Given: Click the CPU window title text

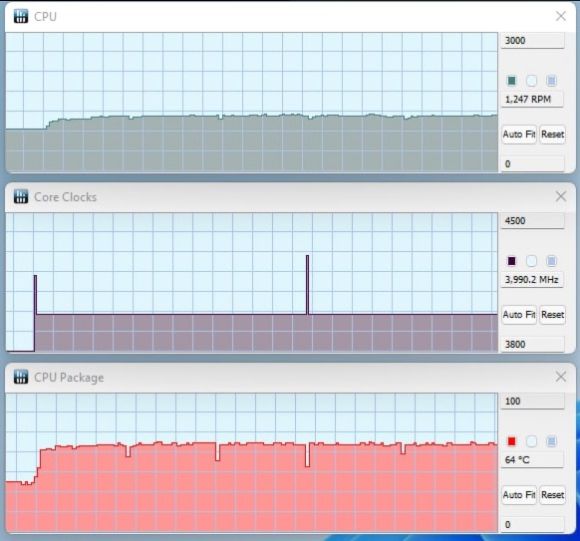Looking at the screenshot, I should [45, 17].
